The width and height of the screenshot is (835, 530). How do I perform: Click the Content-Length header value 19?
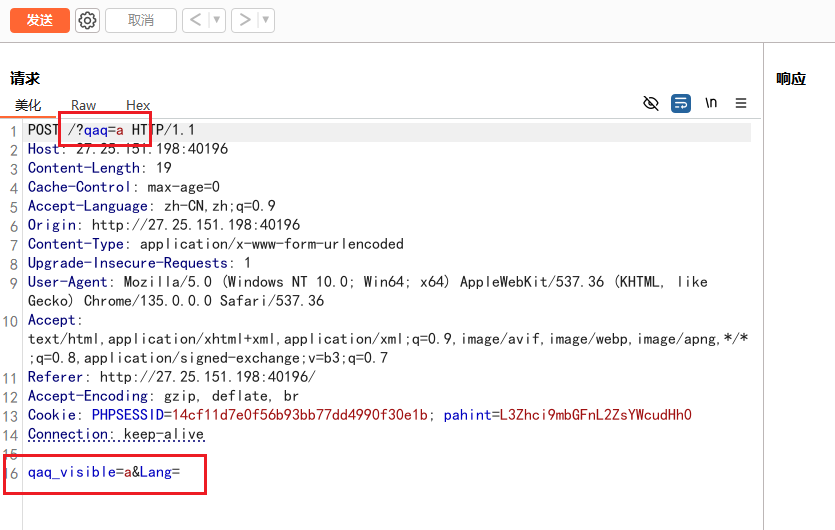[x=164, y=168]
